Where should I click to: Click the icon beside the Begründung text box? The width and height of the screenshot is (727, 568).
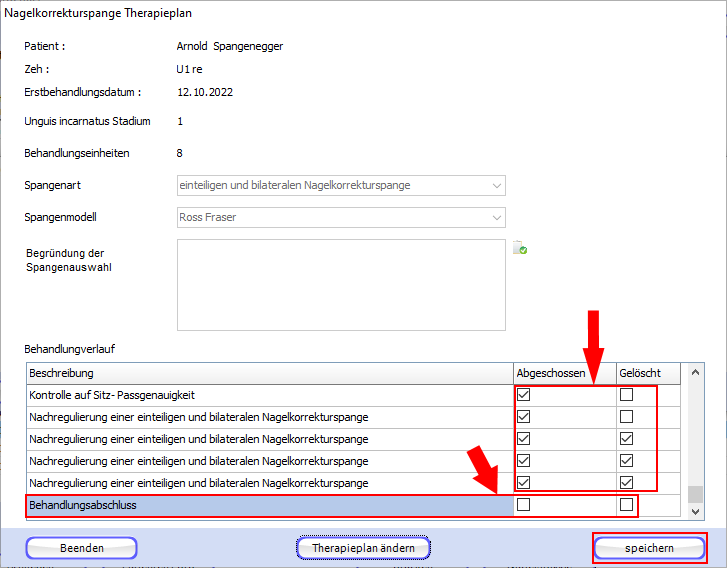(520, 249)
